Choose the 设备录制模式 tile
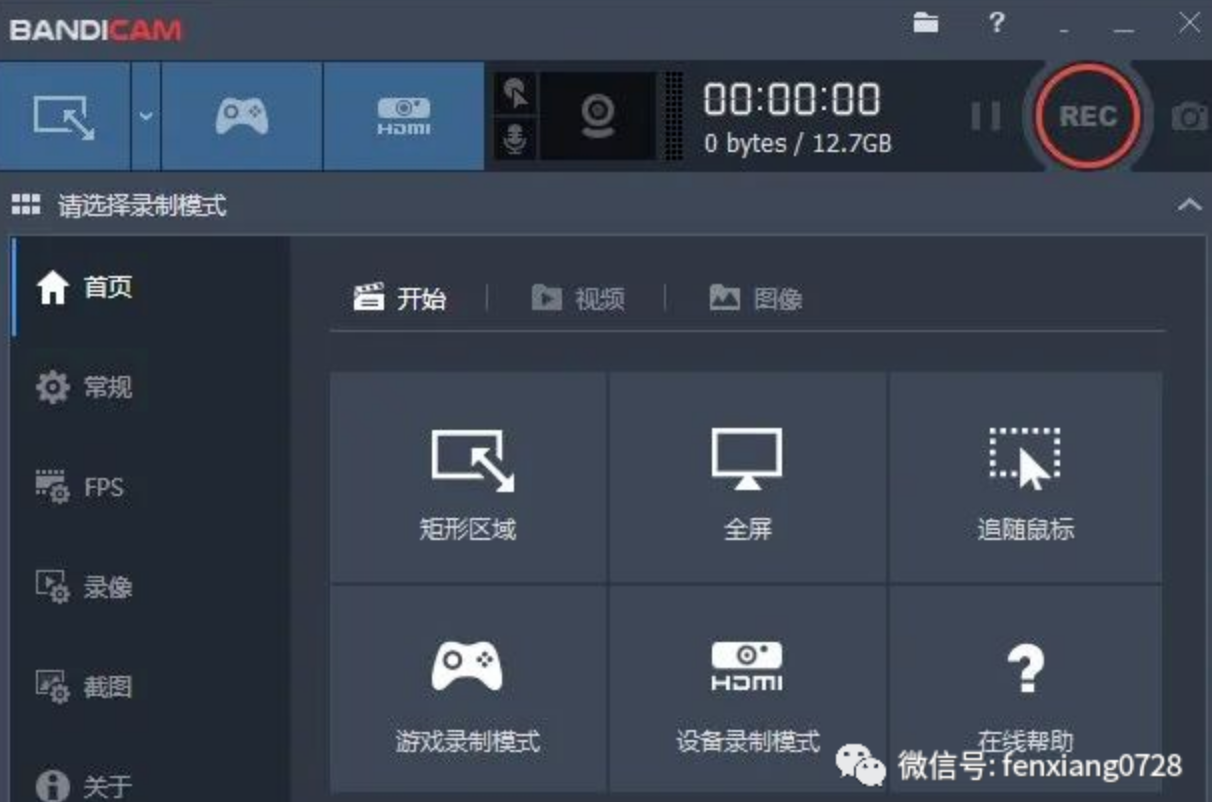This screenshot has width=1212, height=802. (747, 690)
